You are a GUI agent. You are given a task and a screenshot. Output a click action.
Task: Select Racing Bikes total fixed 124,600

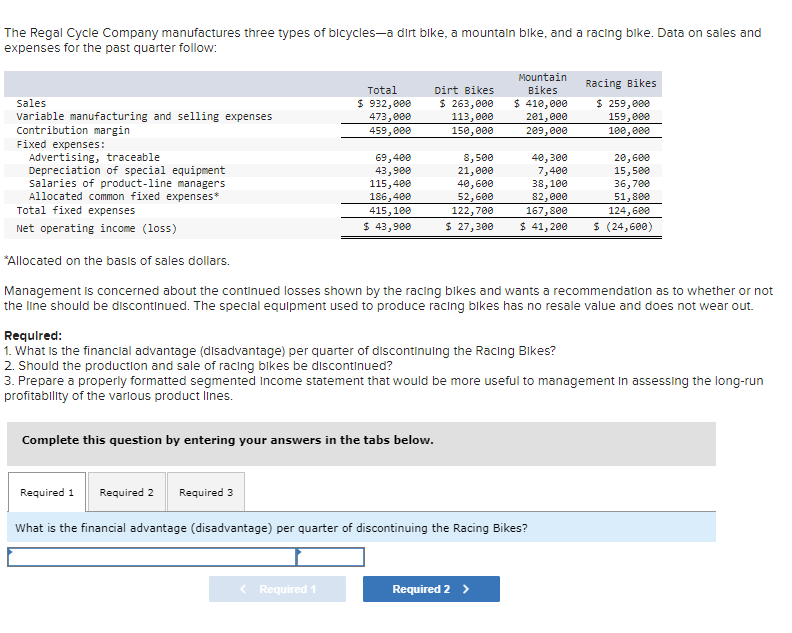point(629,211)
